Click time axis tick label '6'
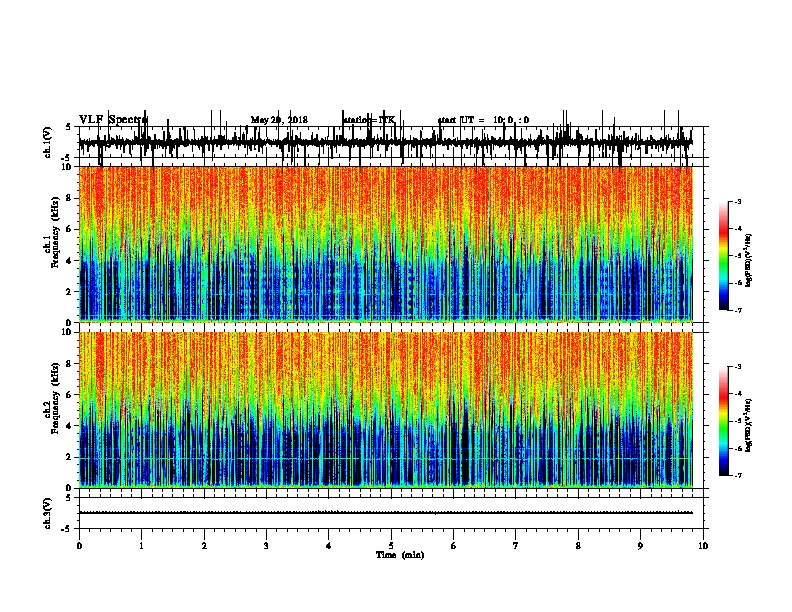The height and width of the screenshot is (612, 792). tap(454, 546)
